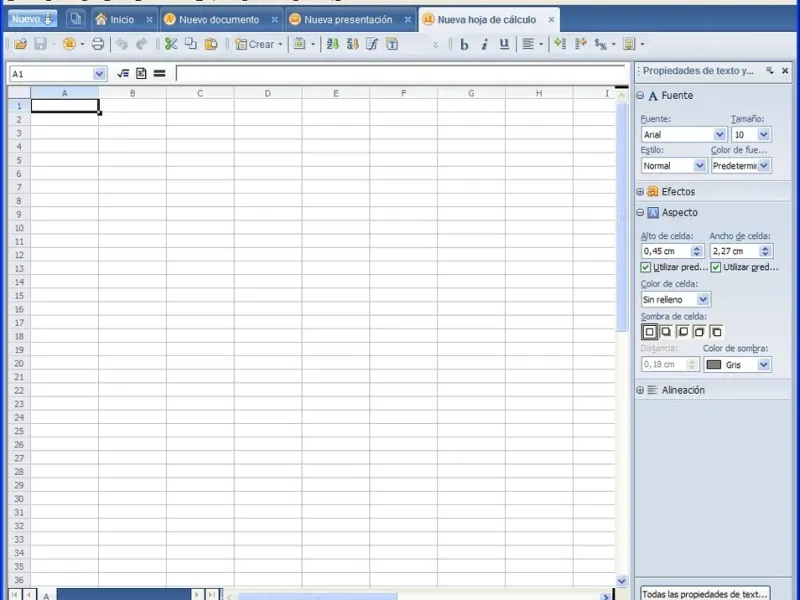
Task: Click the Efectos panel icon
Action: (x=653, y=192)
